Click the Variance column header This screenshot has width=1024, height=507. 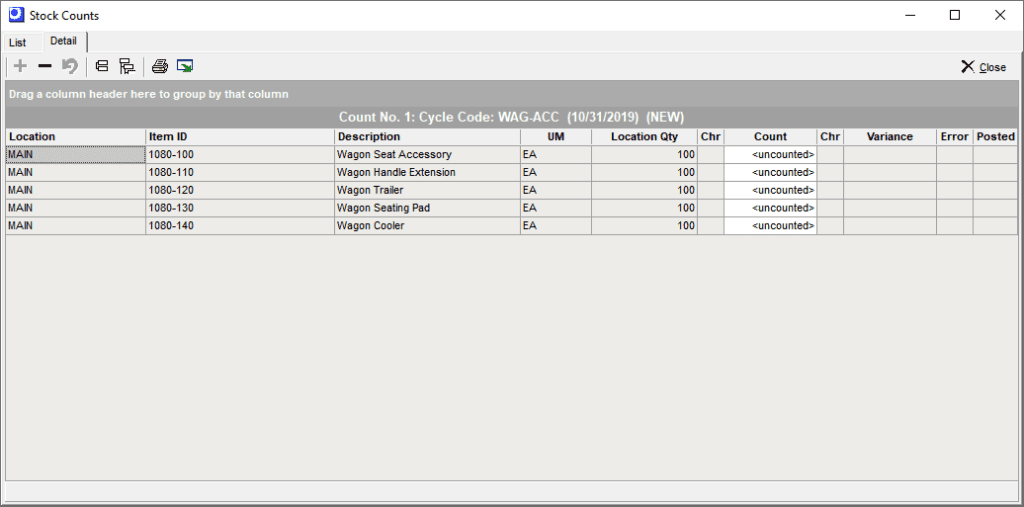[x=889, y=137]
